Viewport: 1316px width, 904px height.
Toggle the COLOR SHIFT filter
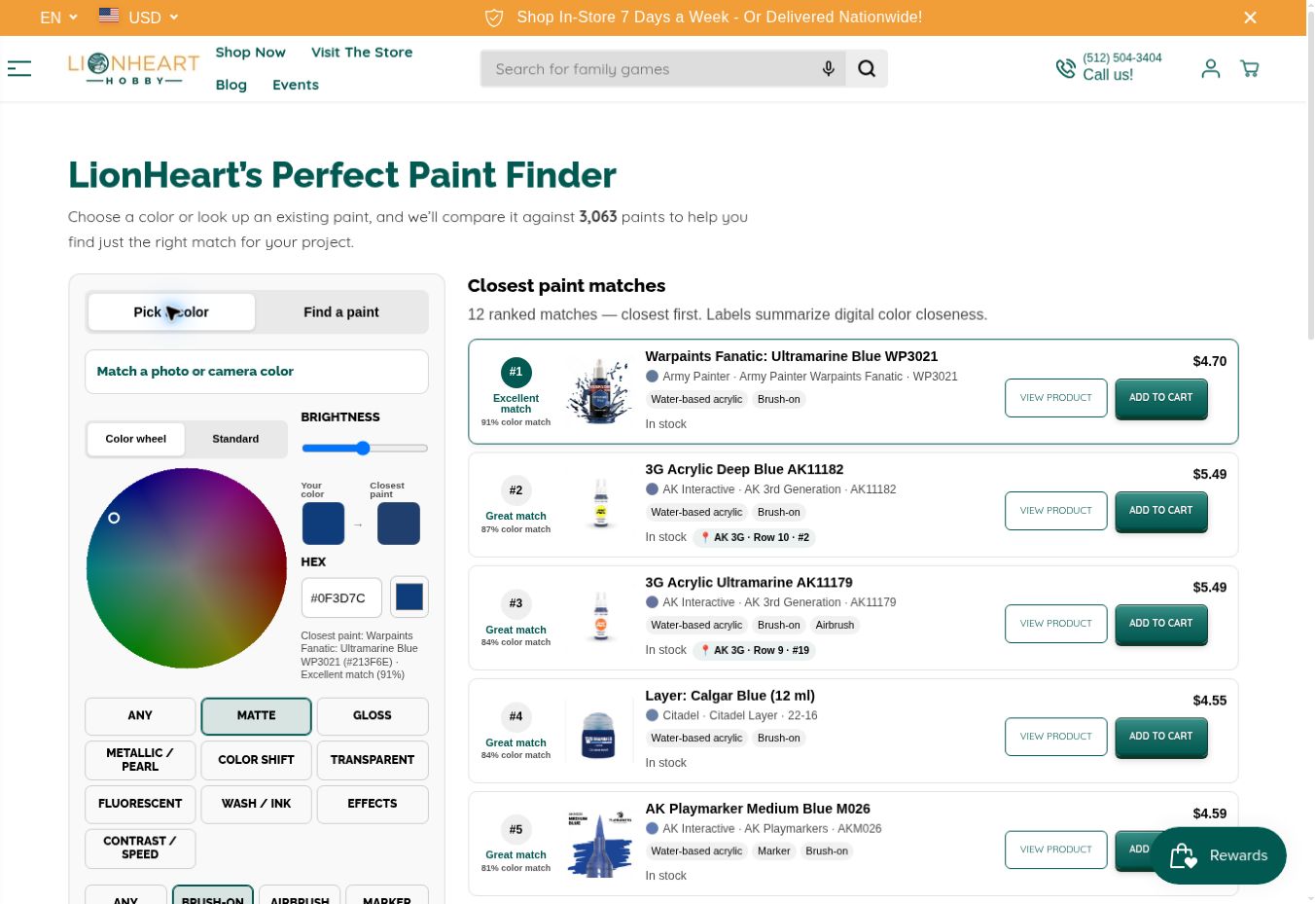pyautogui.click(x=257, y=760)
